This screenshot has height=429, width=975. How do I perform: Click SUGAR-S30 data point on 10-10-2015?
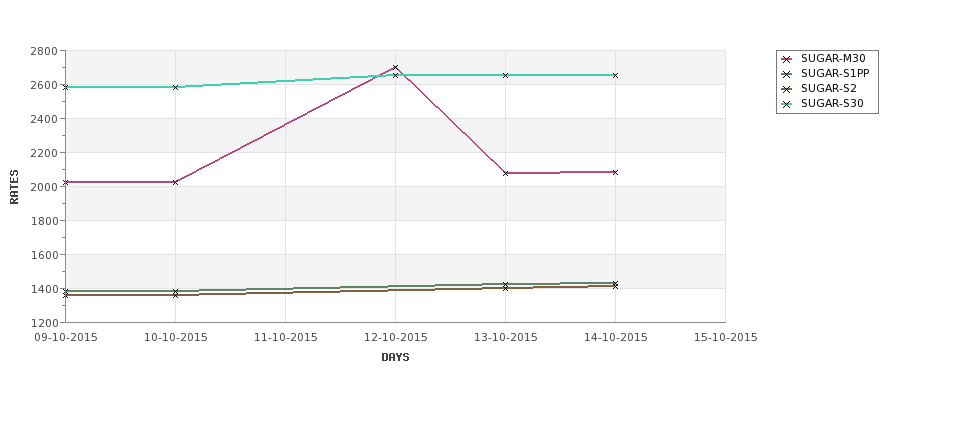[175, 87]
